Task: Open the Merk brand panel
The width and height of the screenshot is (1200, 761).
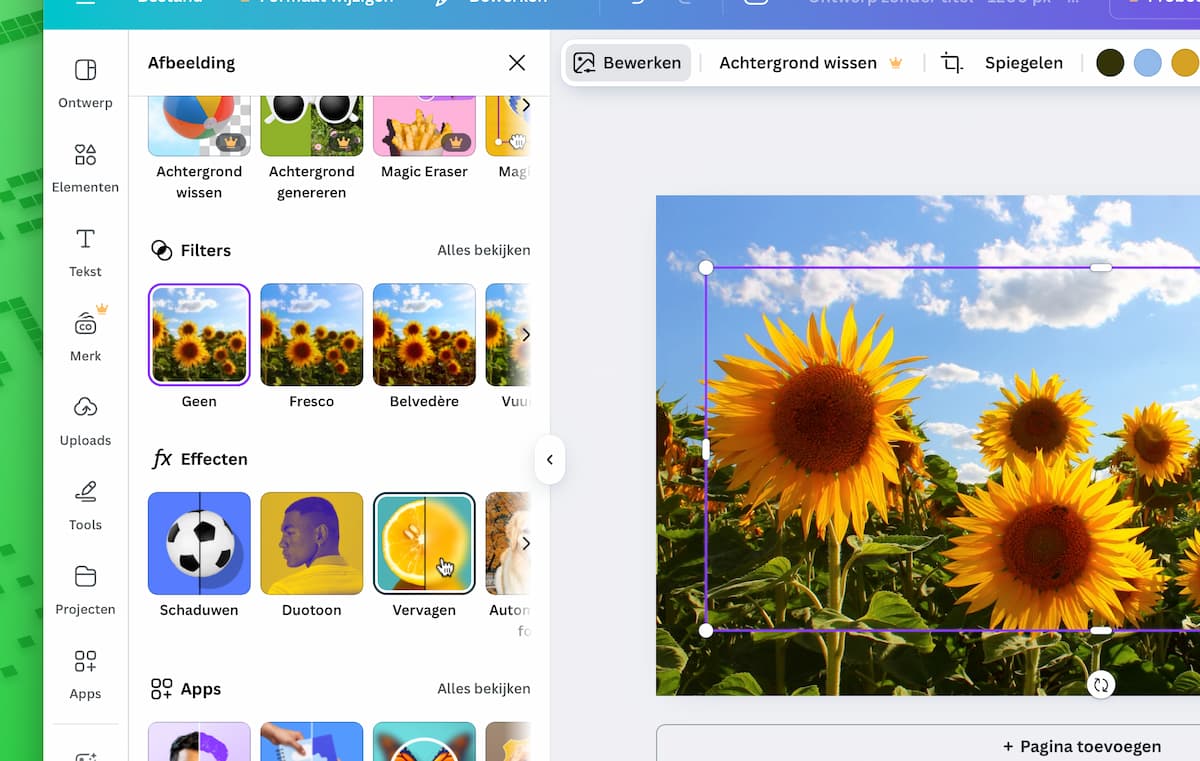Action: click(85, 336)
